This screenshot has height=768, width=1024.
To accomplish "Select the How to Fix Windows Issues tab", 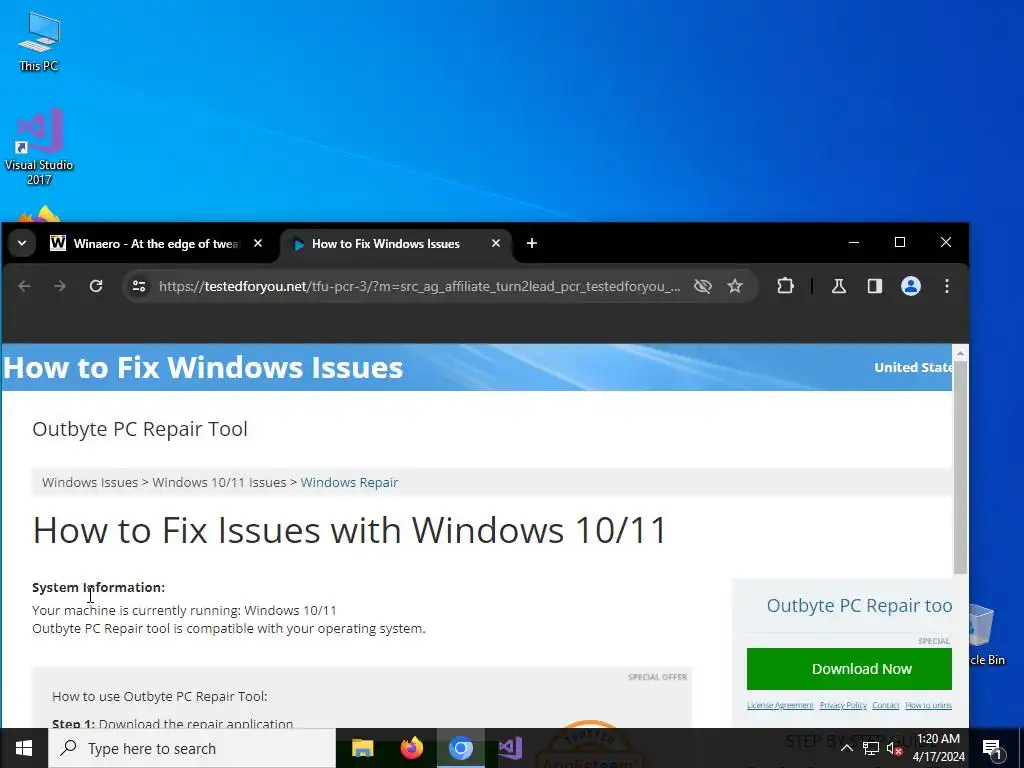I will coord(385,244).
